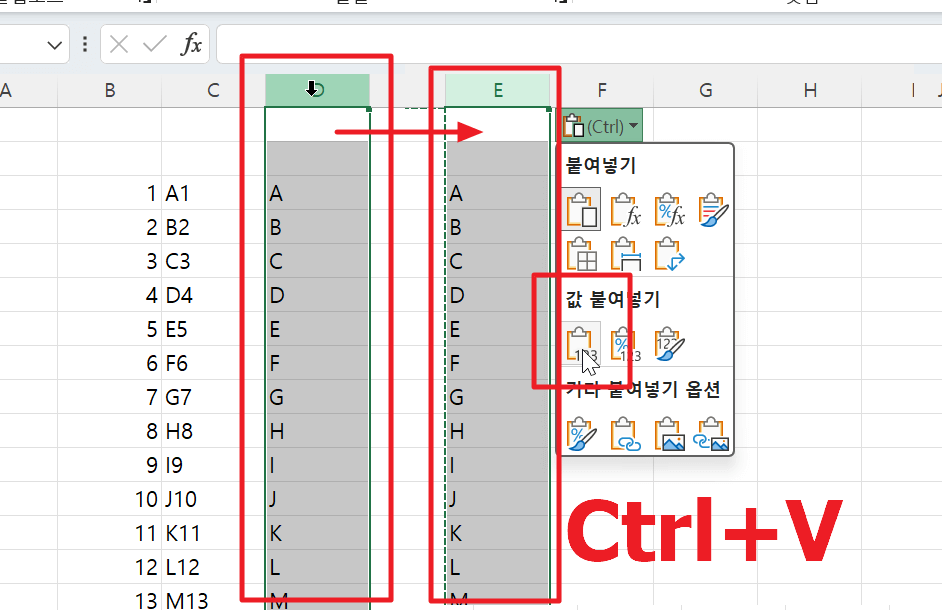
Task: Click cell containing B2 in column C
Action: (213, 227)
